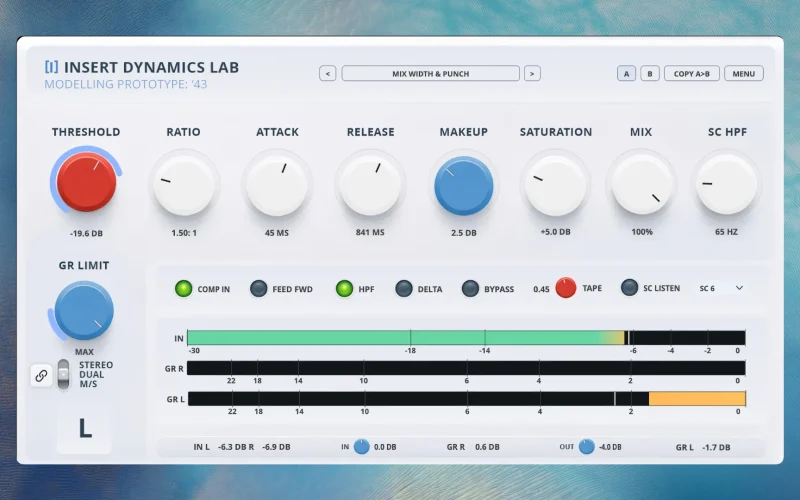Go to previous preset arrow

(x=328, y=73)
